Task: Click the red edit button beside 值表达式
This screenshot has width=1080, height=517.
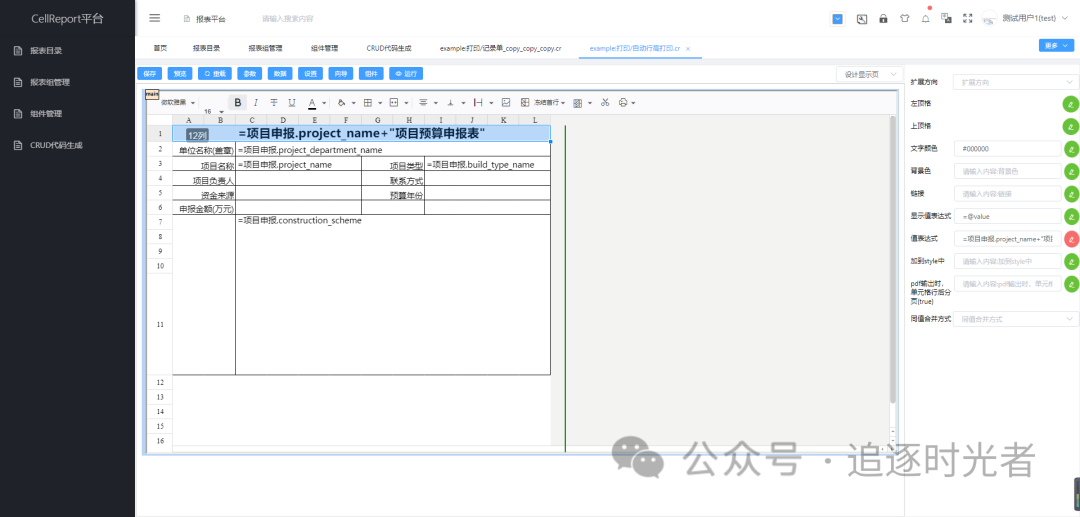Action: 1071,239
